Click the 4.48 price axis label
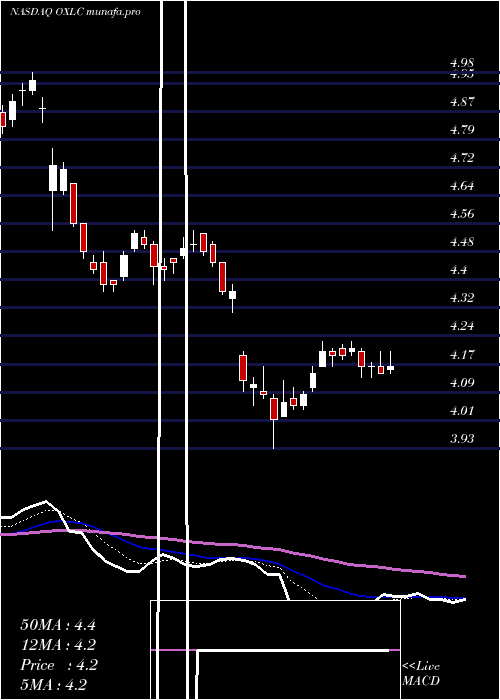The width and height of the screenshot is (500, 700). pyautogui.click(x=462, y=242)
